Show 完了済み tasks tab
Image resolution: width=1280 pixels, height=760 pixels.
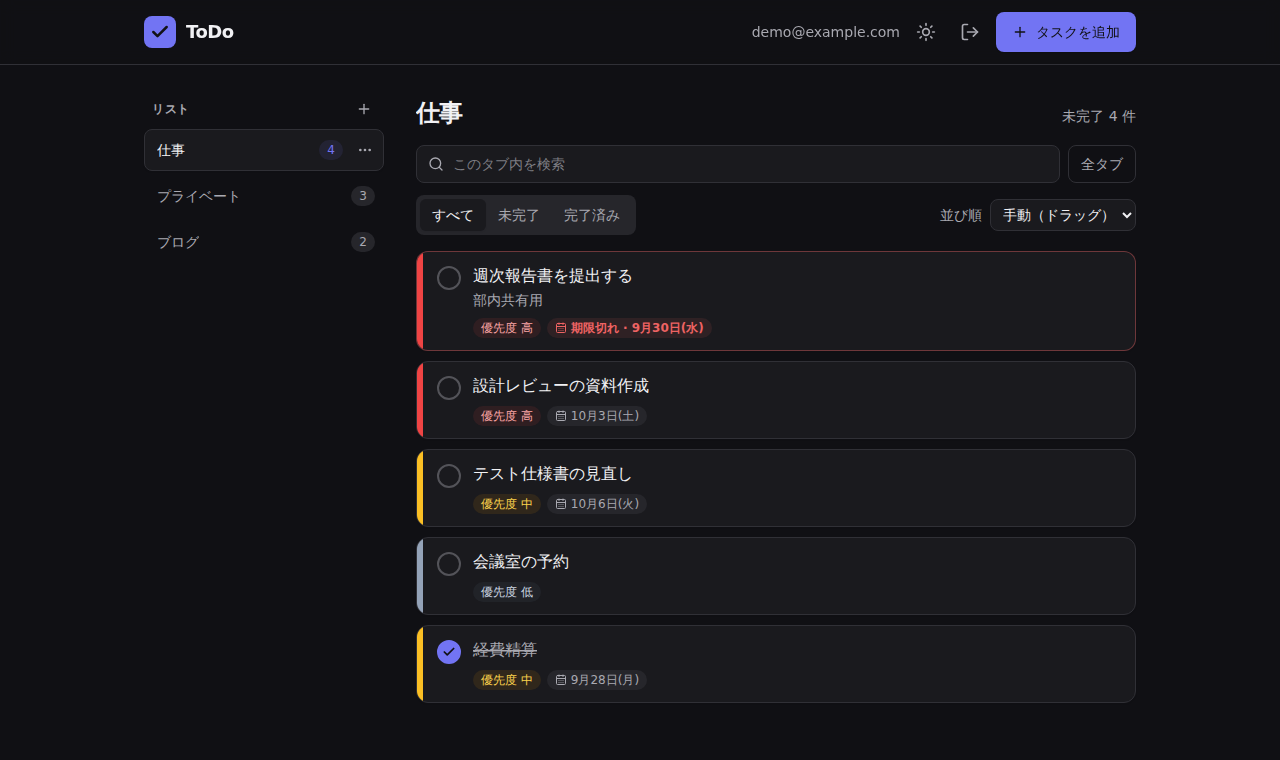[x=592, y=215]
